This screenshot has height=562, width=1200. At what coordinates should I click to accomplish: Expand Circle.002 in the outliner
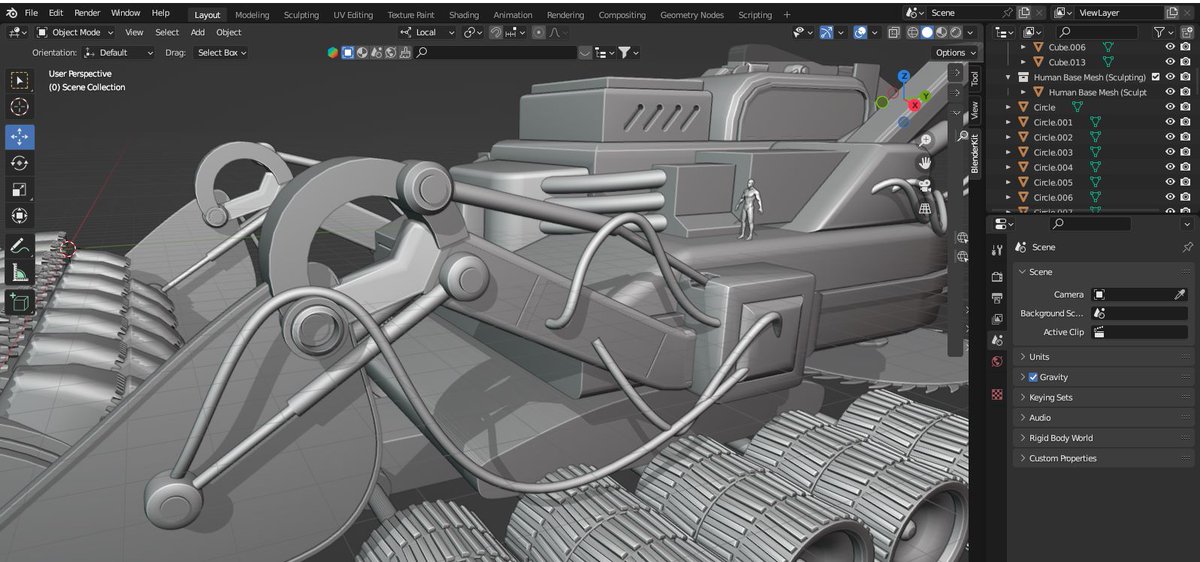pyautogui.click(x=1009, y=137)
